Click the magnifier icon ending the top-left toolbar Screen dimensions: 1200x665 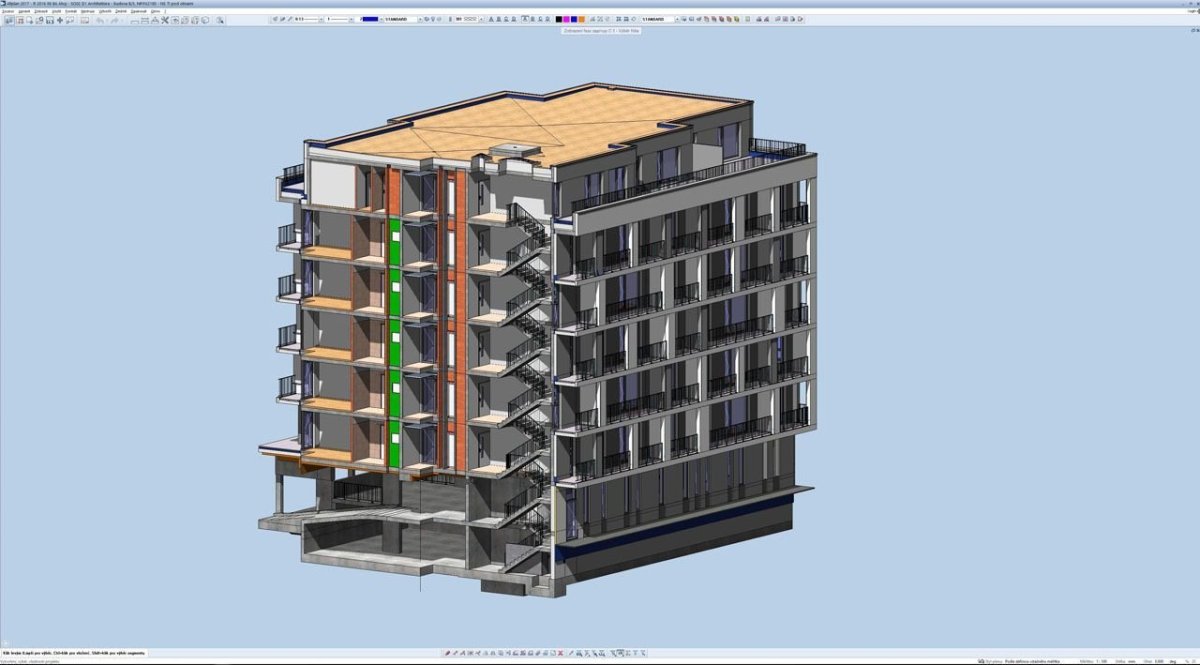click(220, 20)
